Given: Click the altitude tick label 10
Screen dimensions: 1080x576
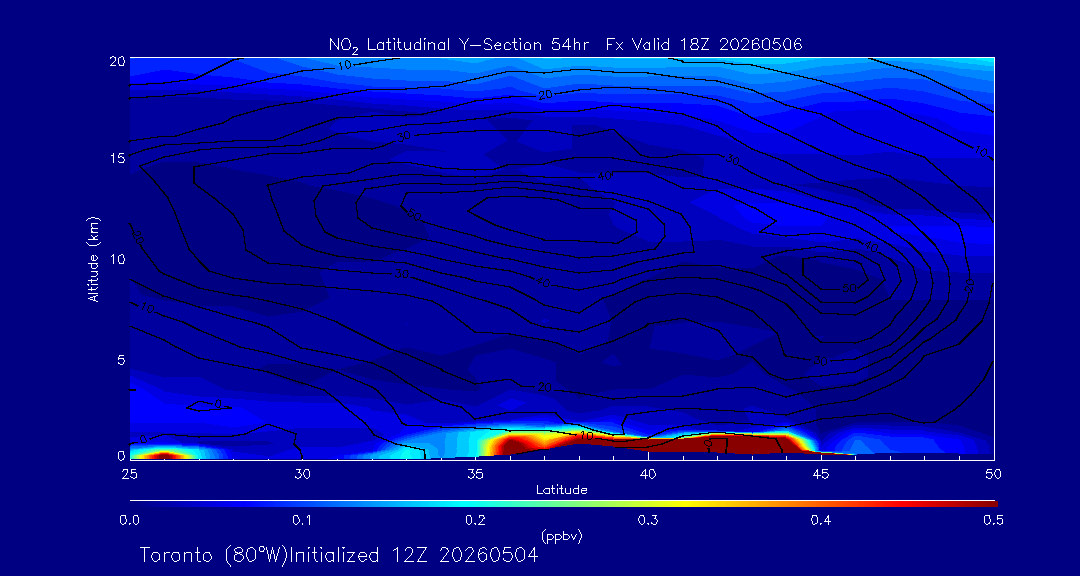Looking at the screenshot, I should [x=116, y=259].
